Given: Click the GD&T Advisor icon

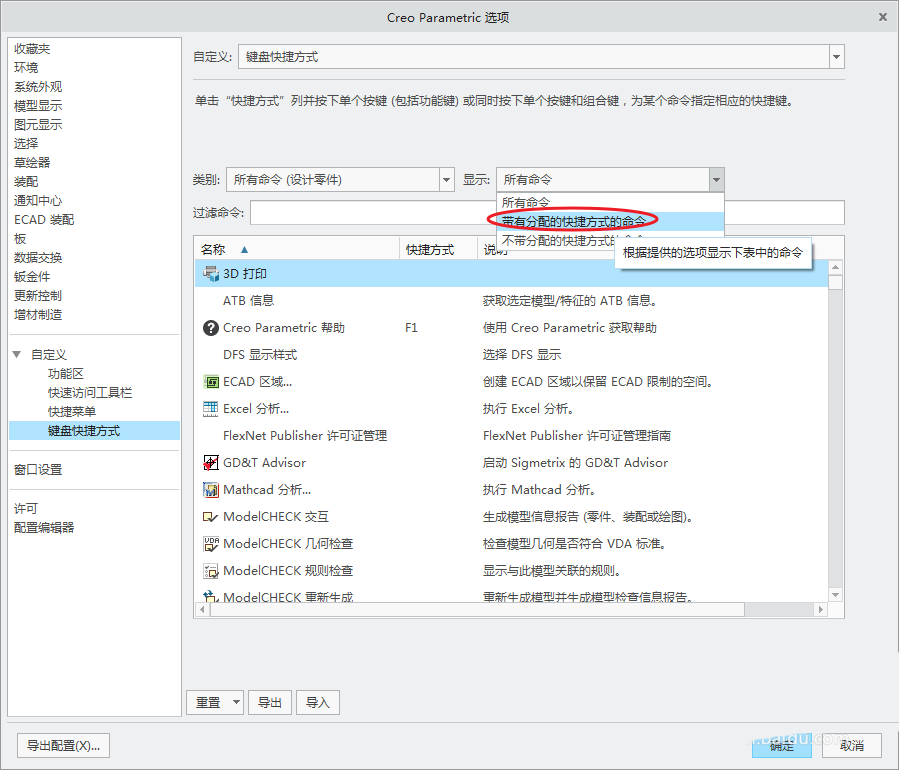Looking at the screenshot, I should 210,463.
